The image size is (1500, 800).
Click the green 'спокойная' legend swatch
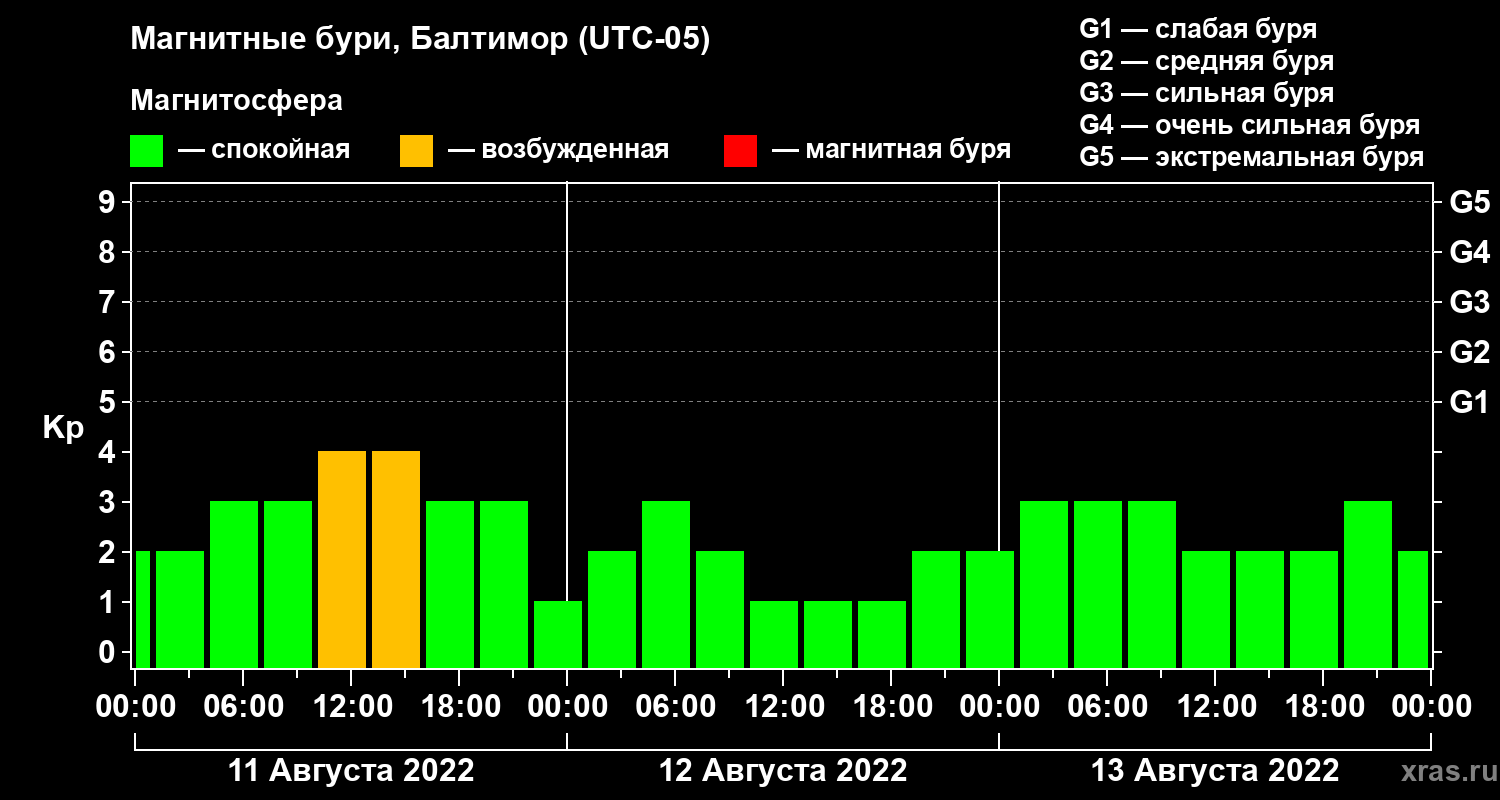click(x=146, y=151)
